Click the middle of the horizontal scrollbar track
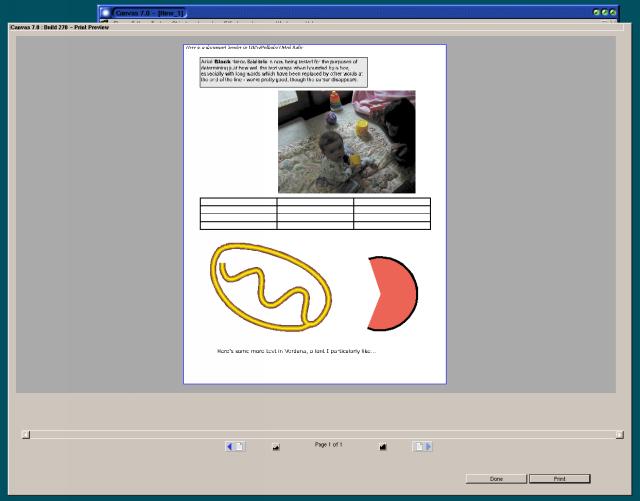This screenshot has width=640, height=501. pos(323,434)
